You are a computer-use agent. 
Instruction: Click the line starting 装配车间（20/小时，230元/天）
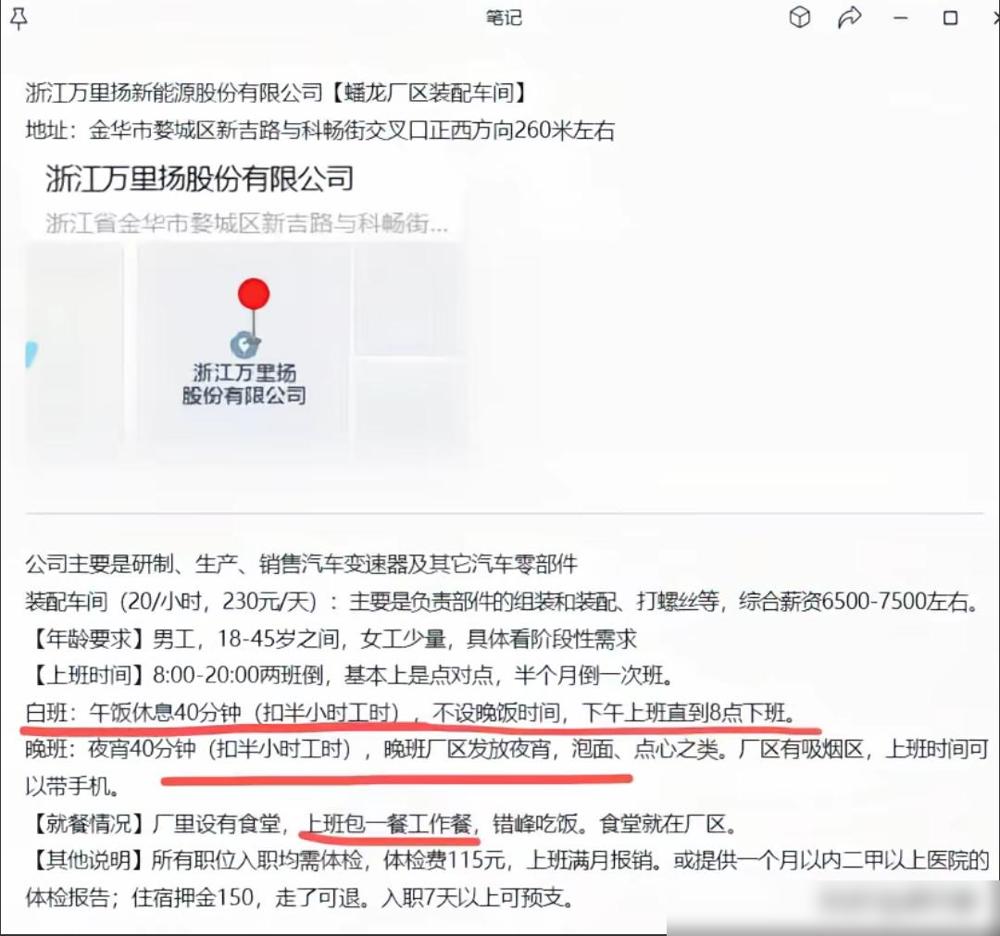pyautogui.click(x=503, y=601)
